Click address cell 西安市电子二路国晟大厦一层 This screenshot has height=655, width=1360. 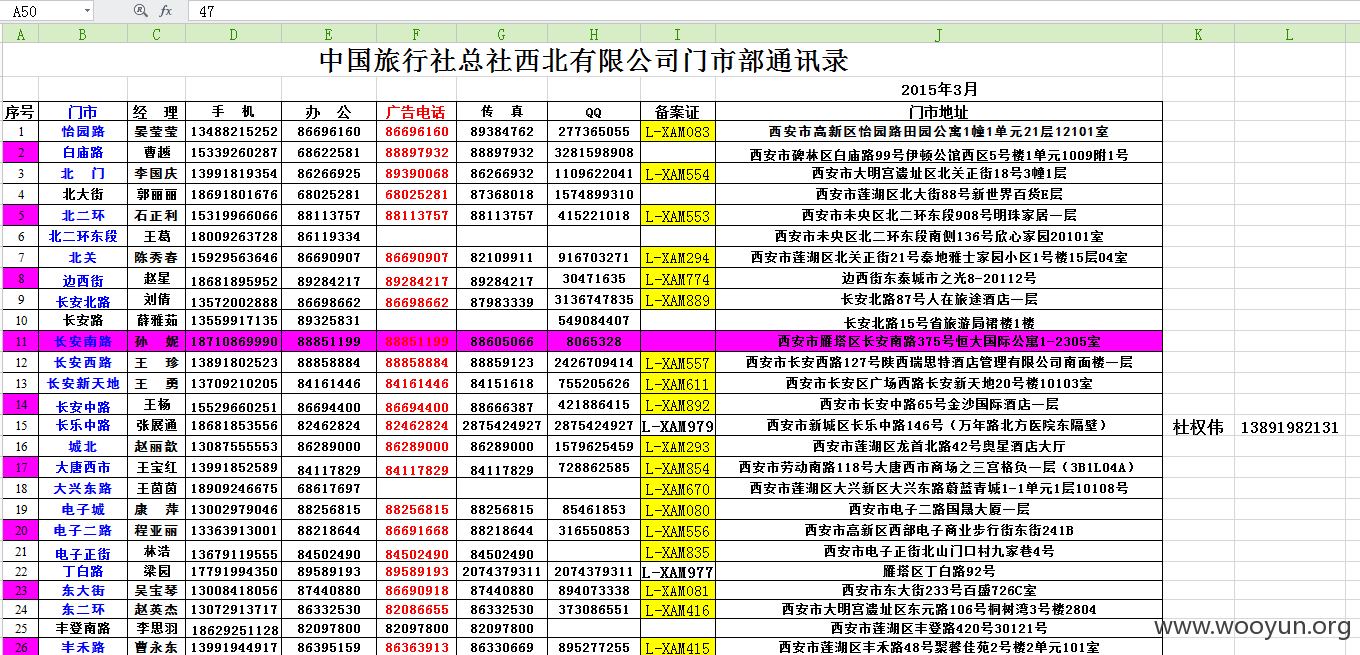click(939, 510)
